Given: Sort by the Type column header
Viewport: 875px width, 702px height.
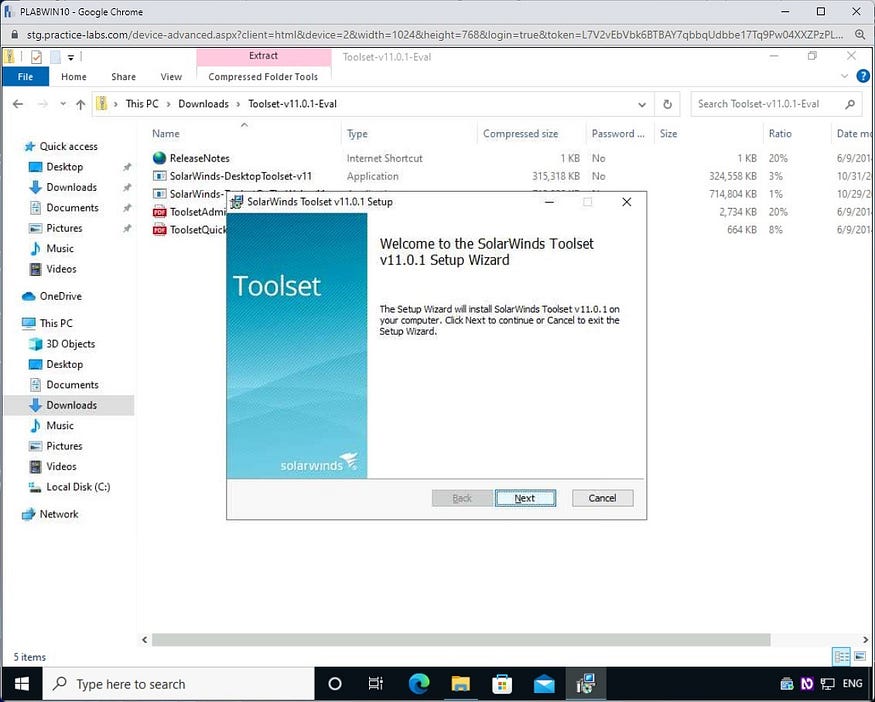Looking at the screenshot, I should click(357, 133).
